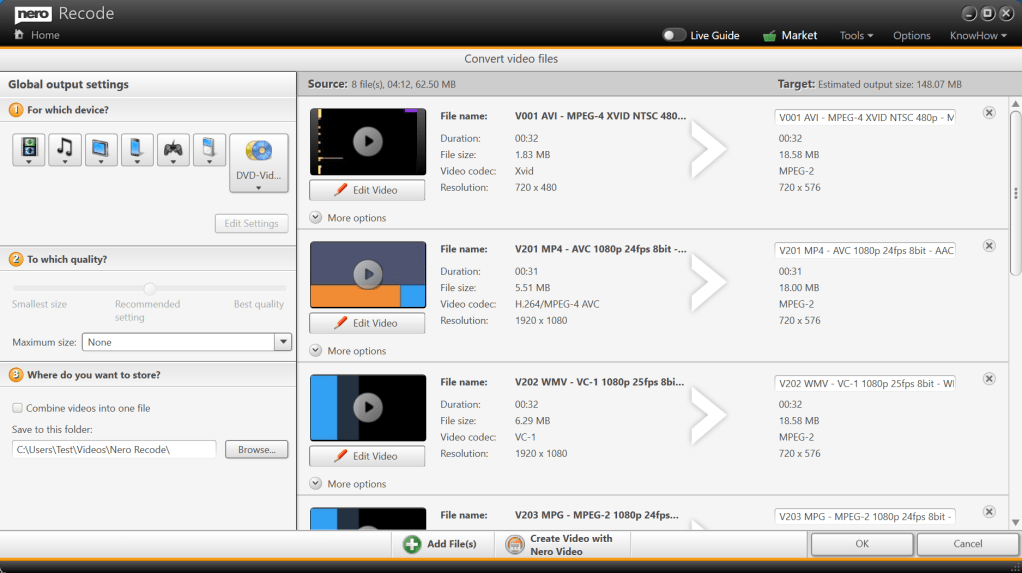
Task: Toggle the Live Guide switch
Action: (x=674, y=35)
